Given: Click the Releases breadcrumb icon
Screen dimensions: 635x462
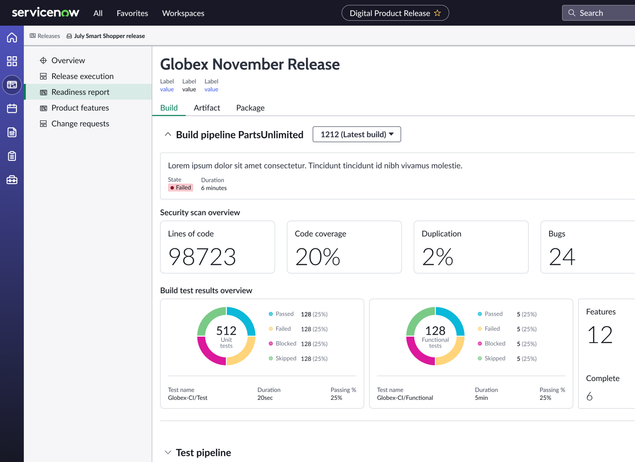Looking at the screenshot, I should 32,36.
